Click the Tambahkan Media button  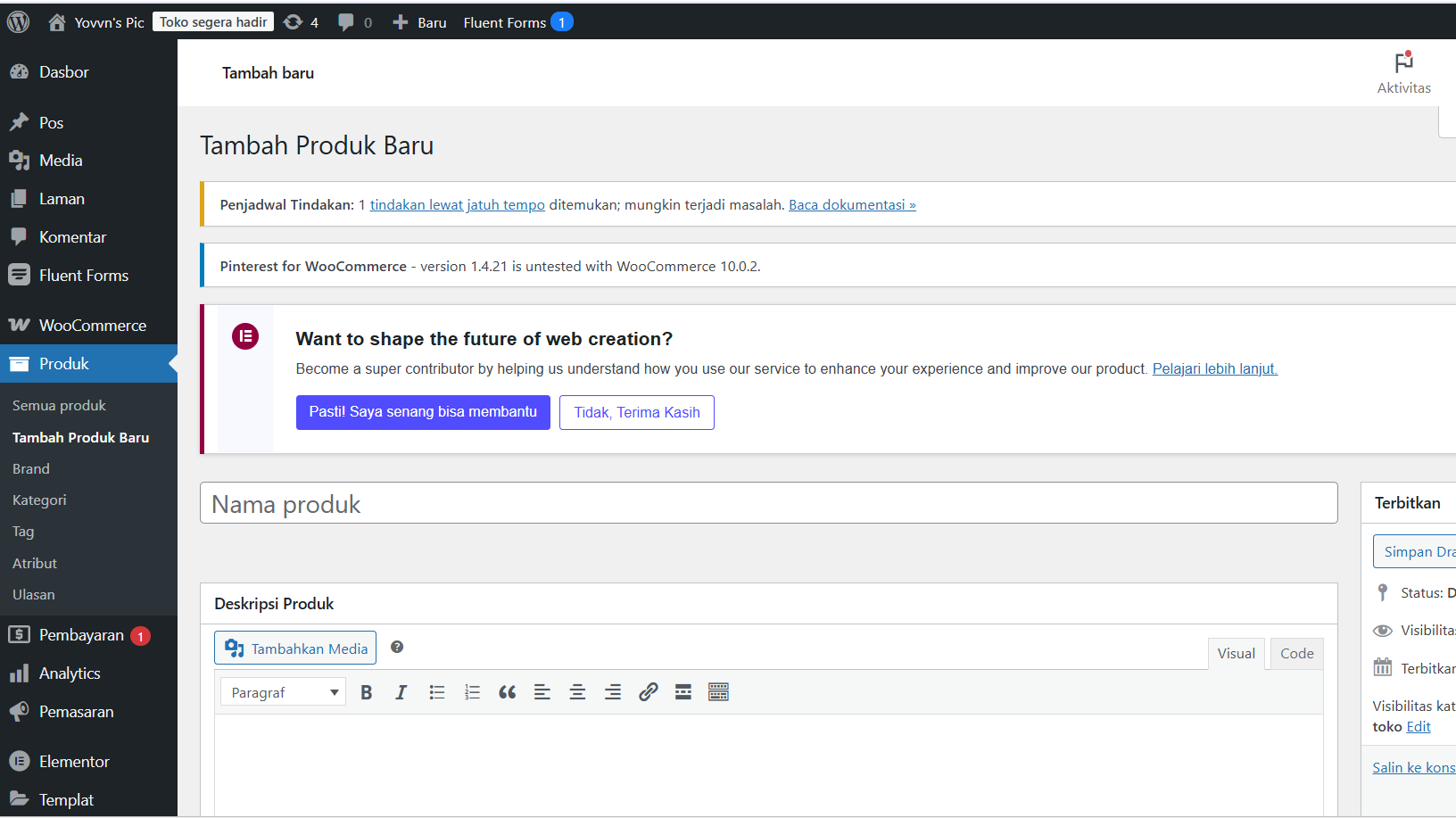pyautogui.click(x=295, y=649)
